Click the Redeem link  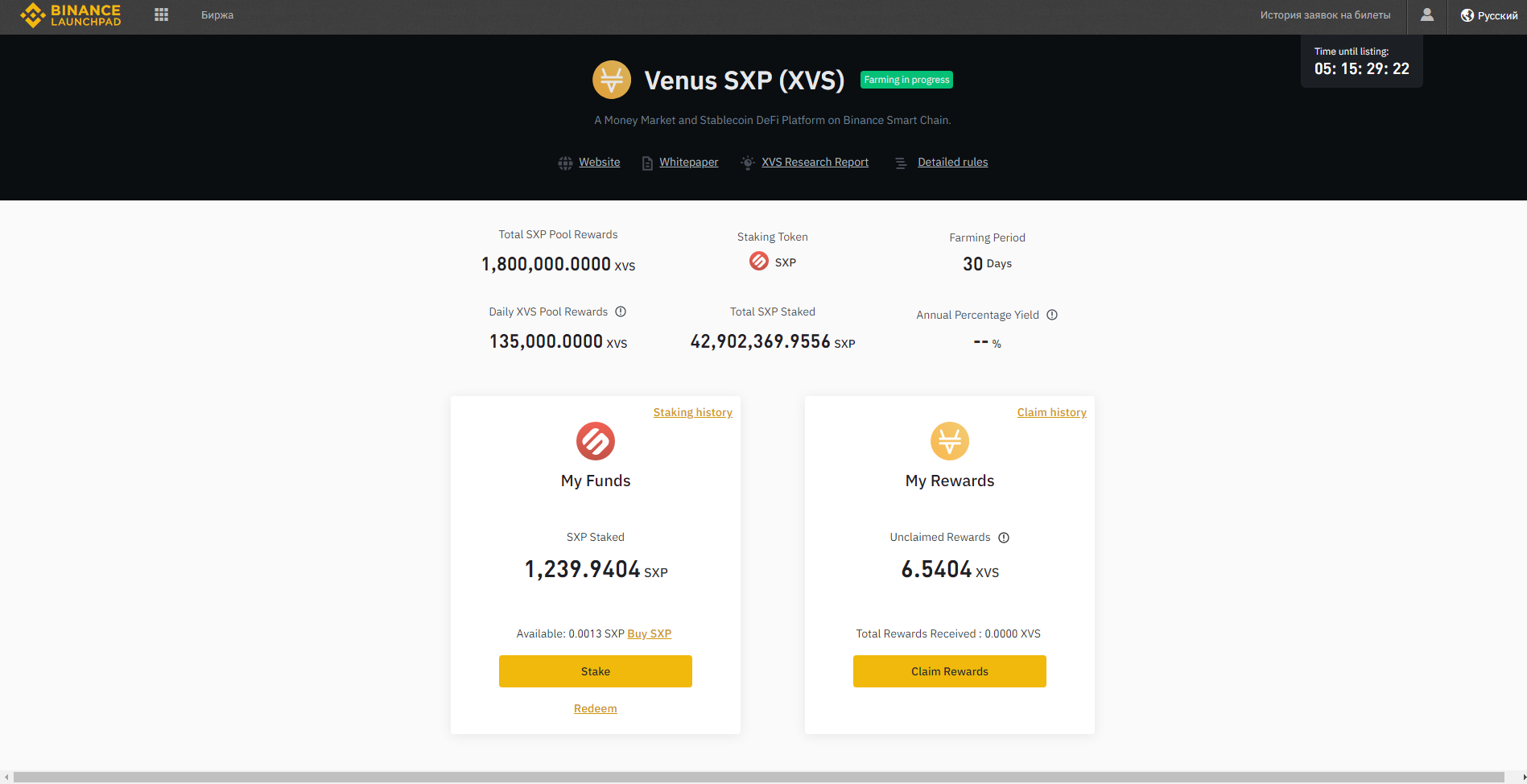tap(596, 709)
